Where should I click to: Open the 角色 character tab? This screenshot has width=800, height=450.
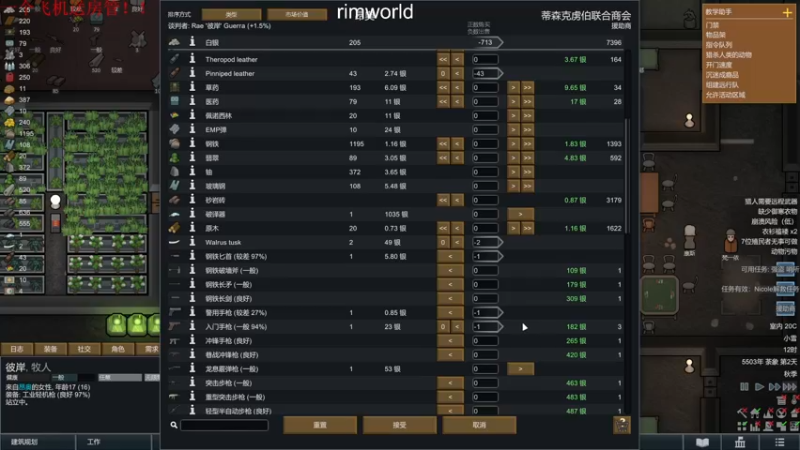click(118, 349)
